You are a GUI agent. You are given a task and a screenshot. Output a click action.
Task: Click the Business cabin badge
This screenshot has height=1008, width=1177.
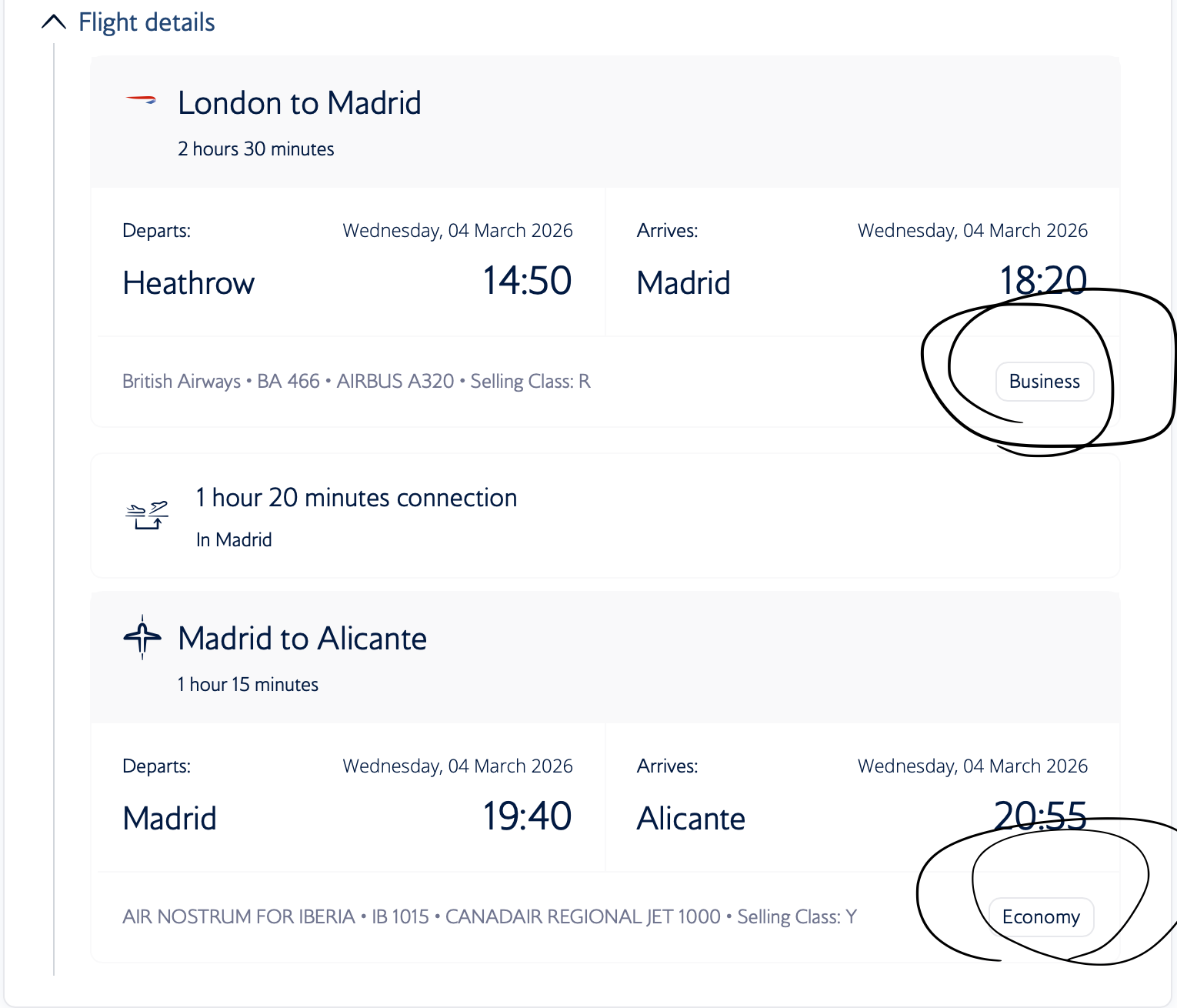pos(1044,382)
